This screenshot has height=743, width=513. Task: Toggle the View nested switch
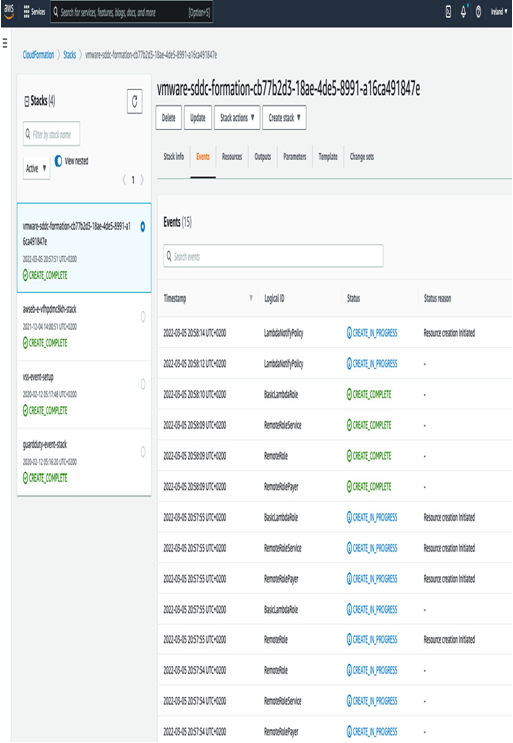(58, 161)
